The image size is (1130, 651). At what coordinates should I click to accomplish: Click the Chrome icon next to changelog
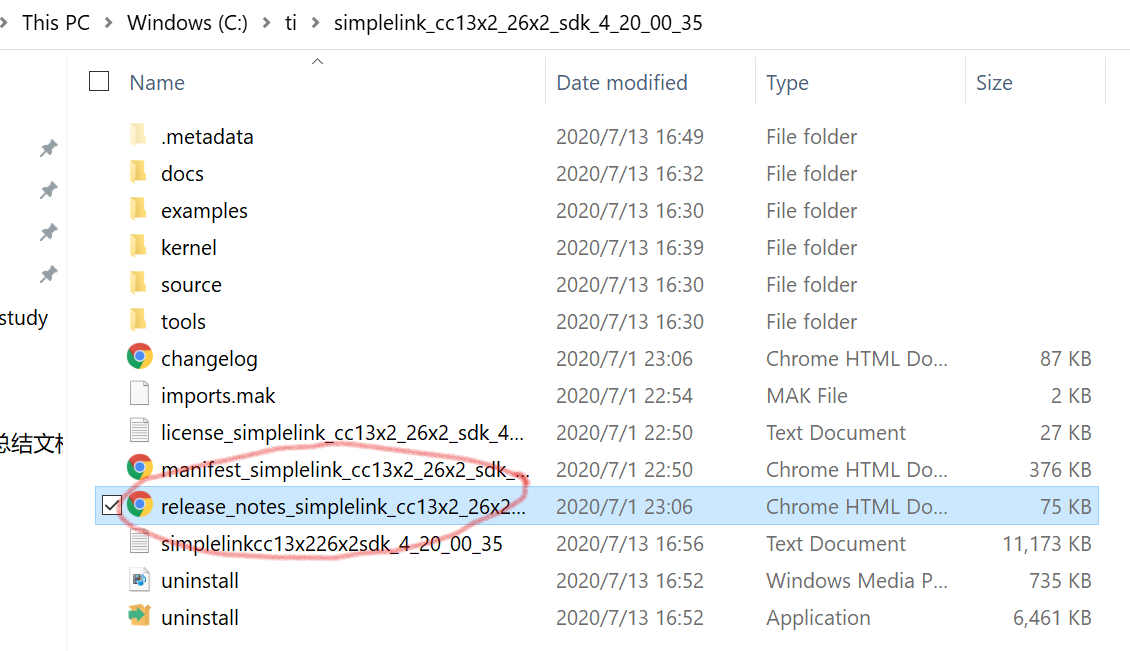click(139, 357)
